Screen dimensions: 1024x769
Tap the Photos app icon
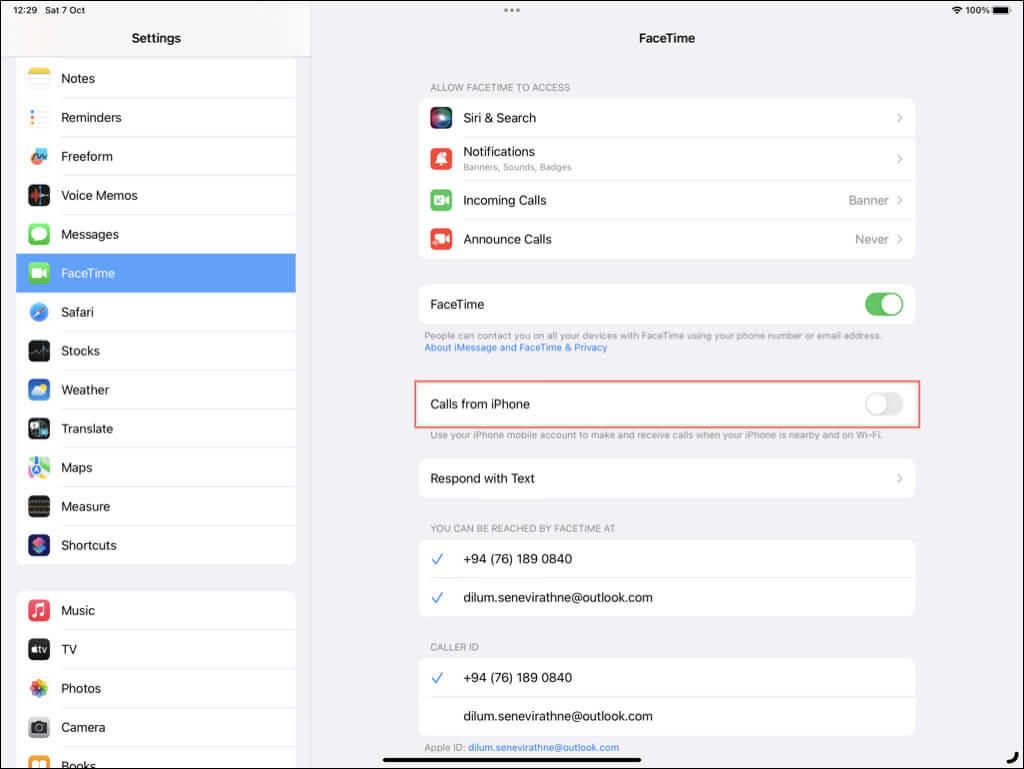click(x=39, y=688)
